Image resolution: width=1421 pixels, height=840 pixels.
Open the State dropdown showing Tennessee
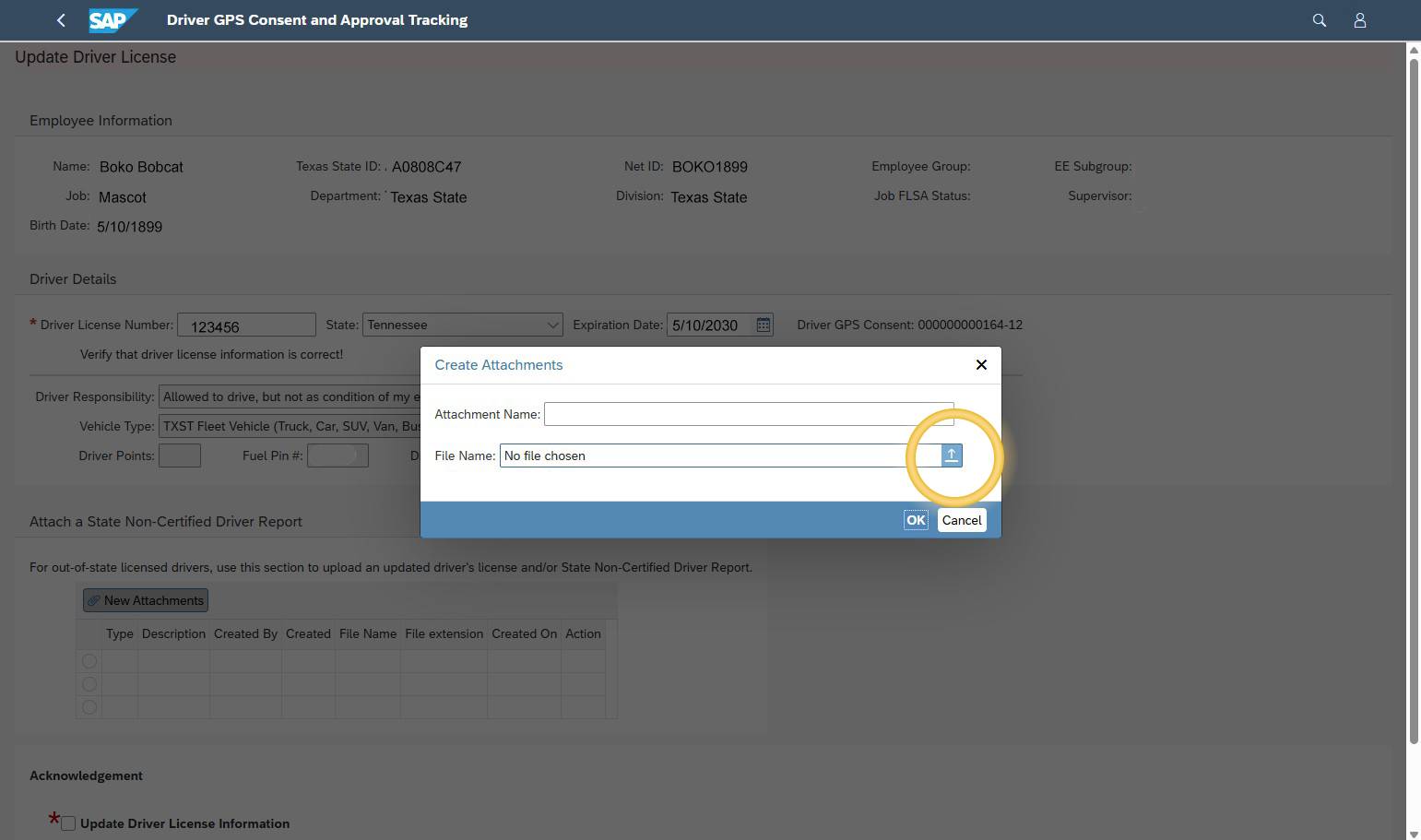coord(551,325)
